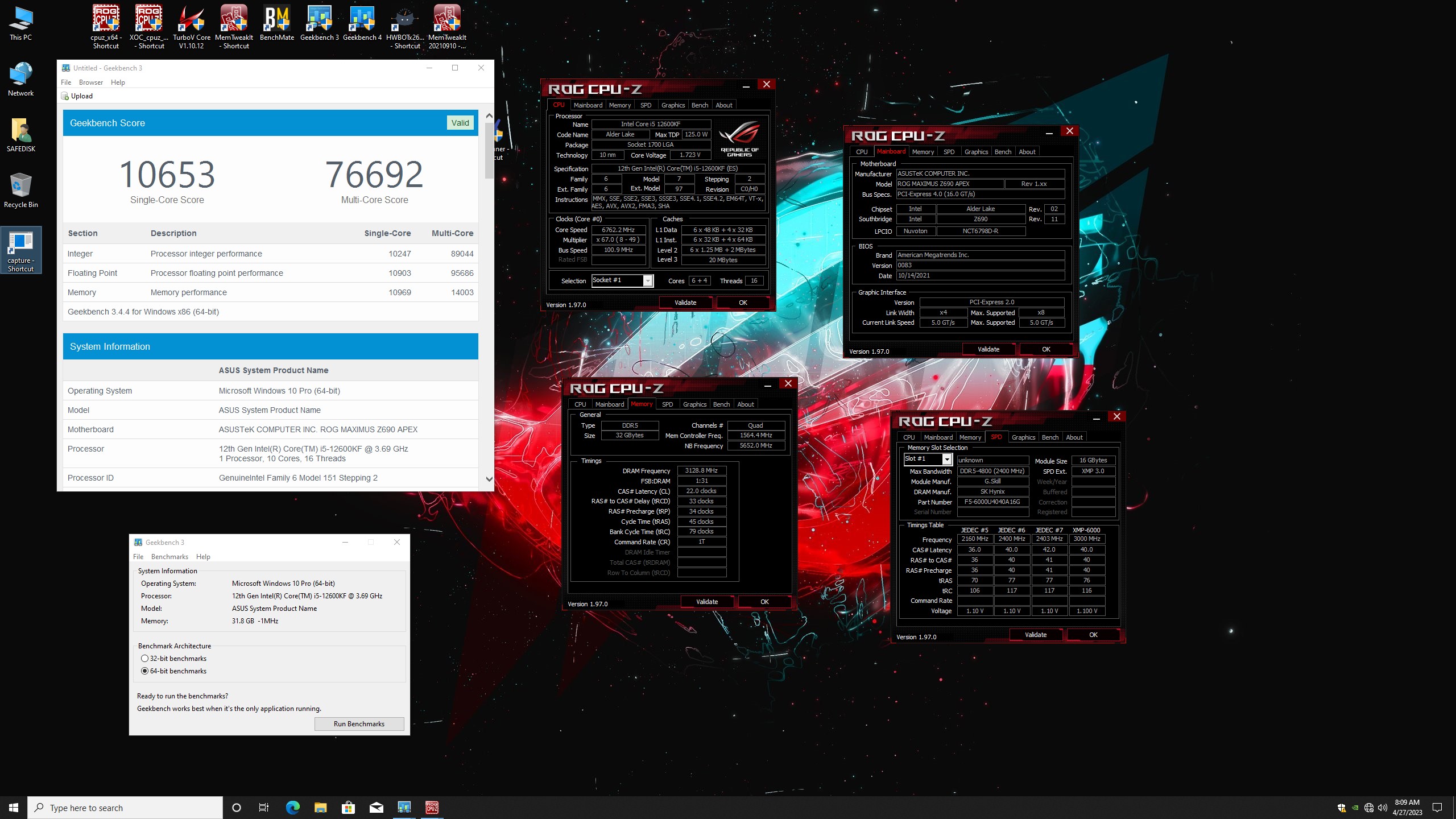Click the volume tray icon
Screen dimensions: 1456x819
pyautogui.click(x=1383, y=808)
